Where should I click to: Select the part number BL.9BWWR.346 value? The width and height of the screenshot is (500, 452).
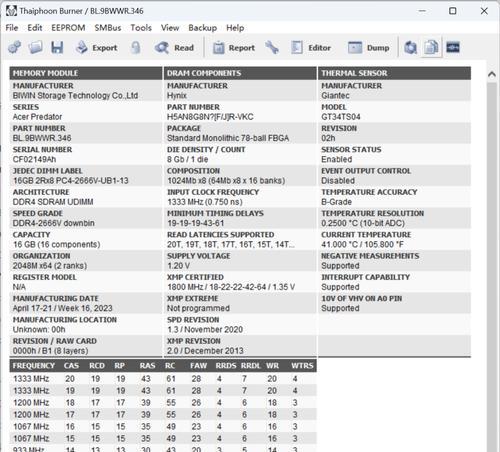[42, 138]
